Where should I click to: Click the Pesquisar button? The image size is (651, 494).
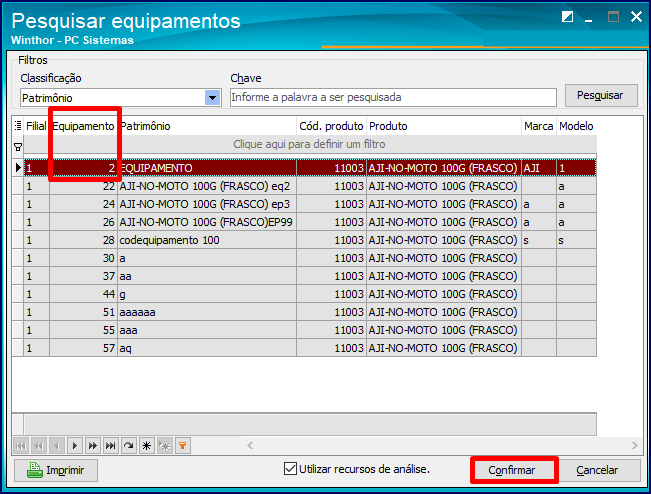tap(601, 95)
